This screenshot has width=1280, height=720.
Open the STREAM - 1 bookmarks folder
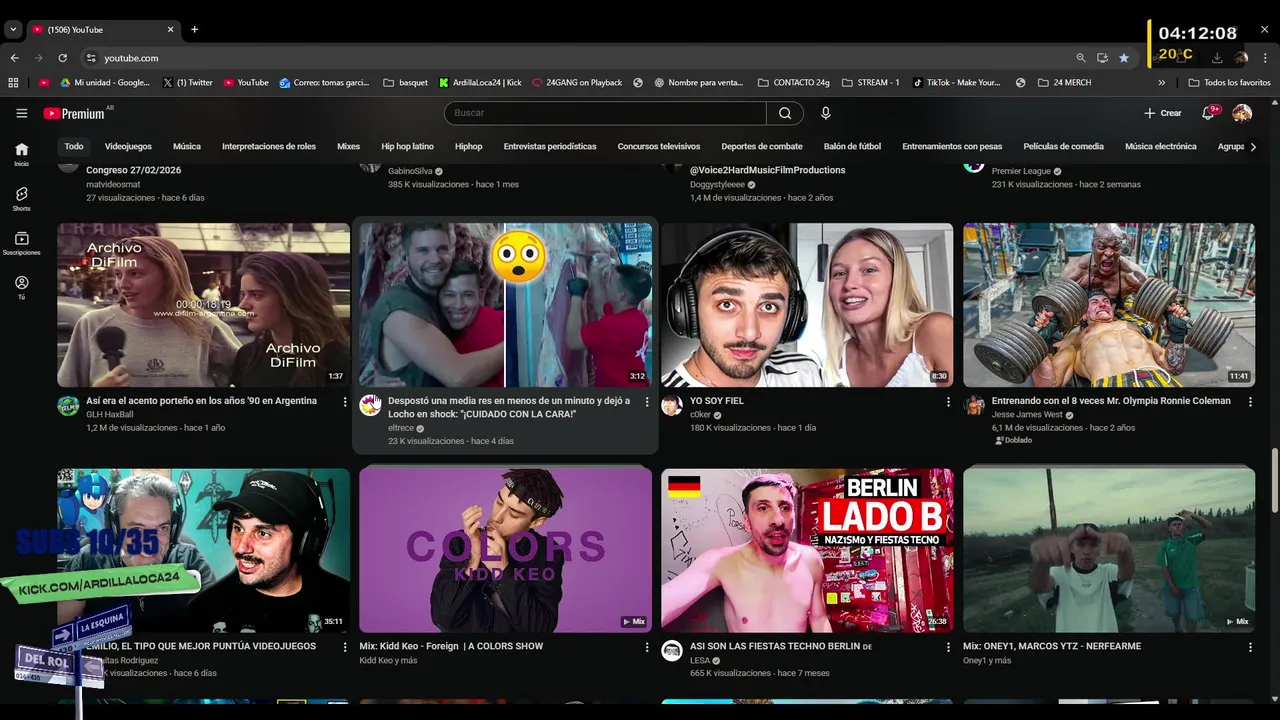coord(871,83)
